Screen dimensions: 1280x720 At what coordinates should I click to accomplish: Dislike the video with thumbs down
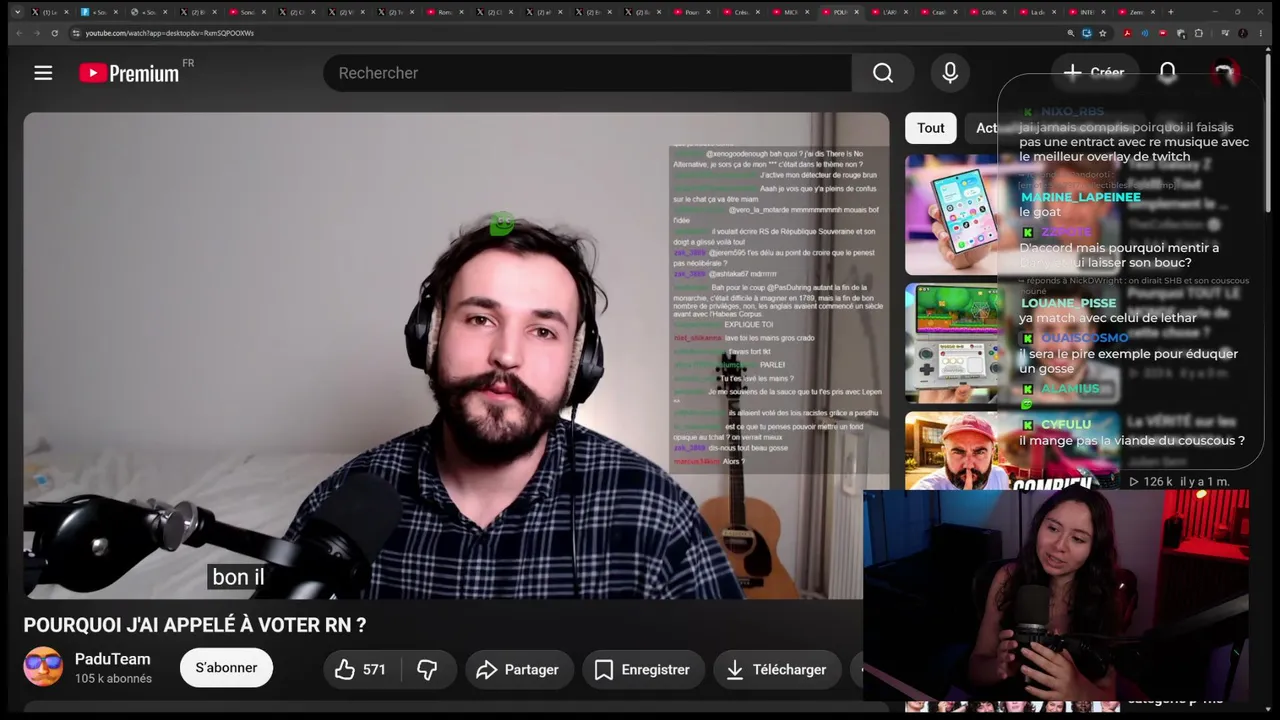[427, 670]
